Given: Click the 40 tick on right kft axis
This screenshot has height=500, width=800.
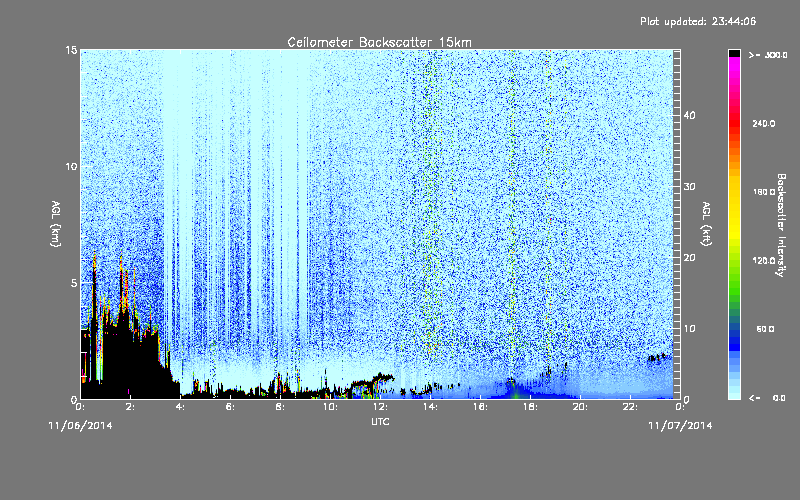Looking at the screenshot, I should pos(689,116).
